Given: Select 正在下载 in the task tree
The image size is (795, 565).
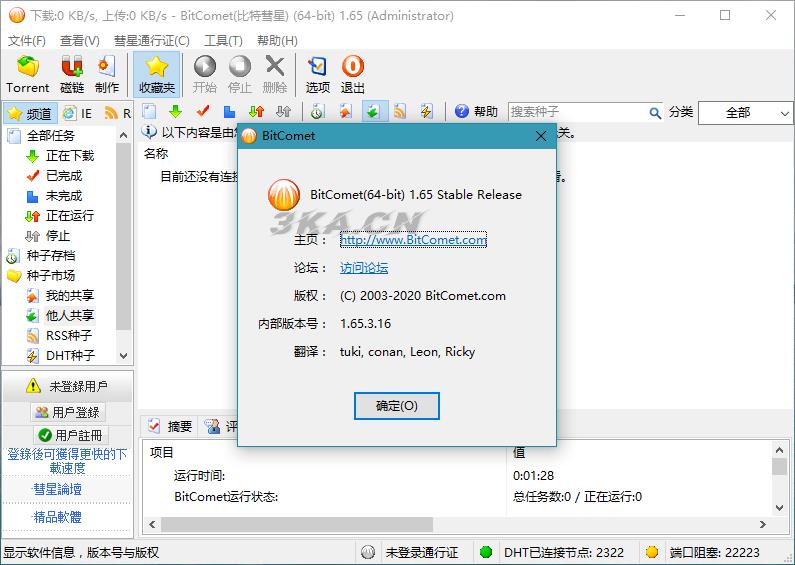Looking at the screenshot, I should (x=70, y=156).
